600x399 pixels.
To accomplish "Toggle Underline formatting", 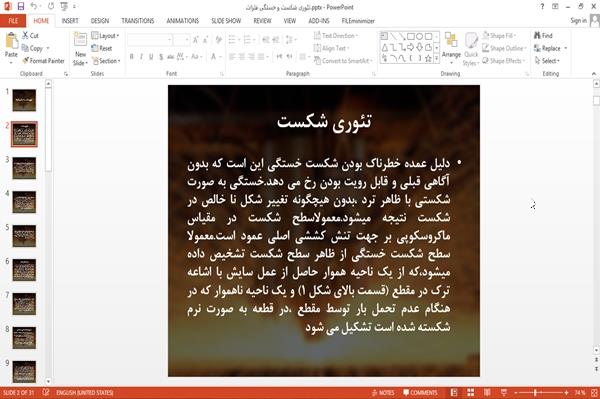I will click(151, 57).
